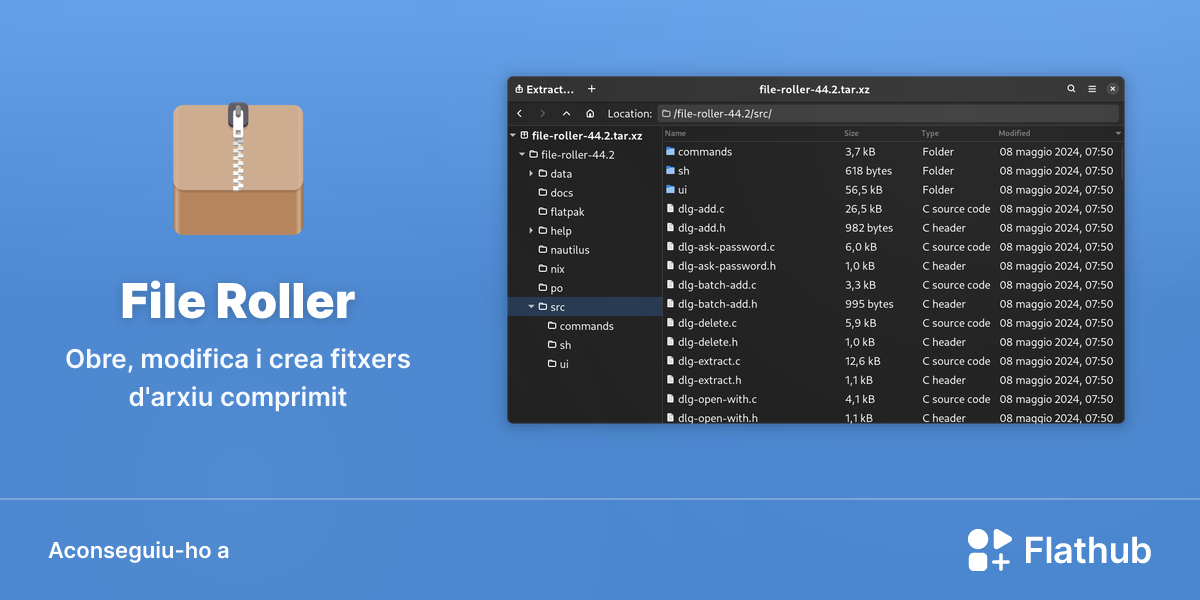Go to archive home location icon

tap(590, 114)
